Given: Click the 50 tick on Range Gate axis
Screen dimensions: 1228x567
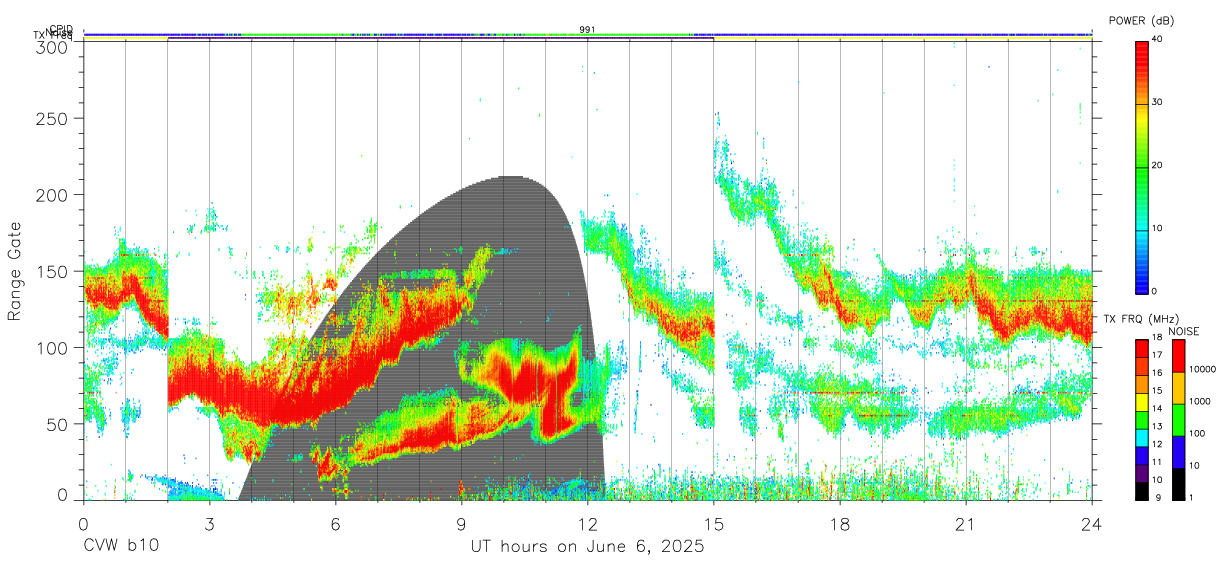Looking at the screenshot, I should tap(59, 424).
